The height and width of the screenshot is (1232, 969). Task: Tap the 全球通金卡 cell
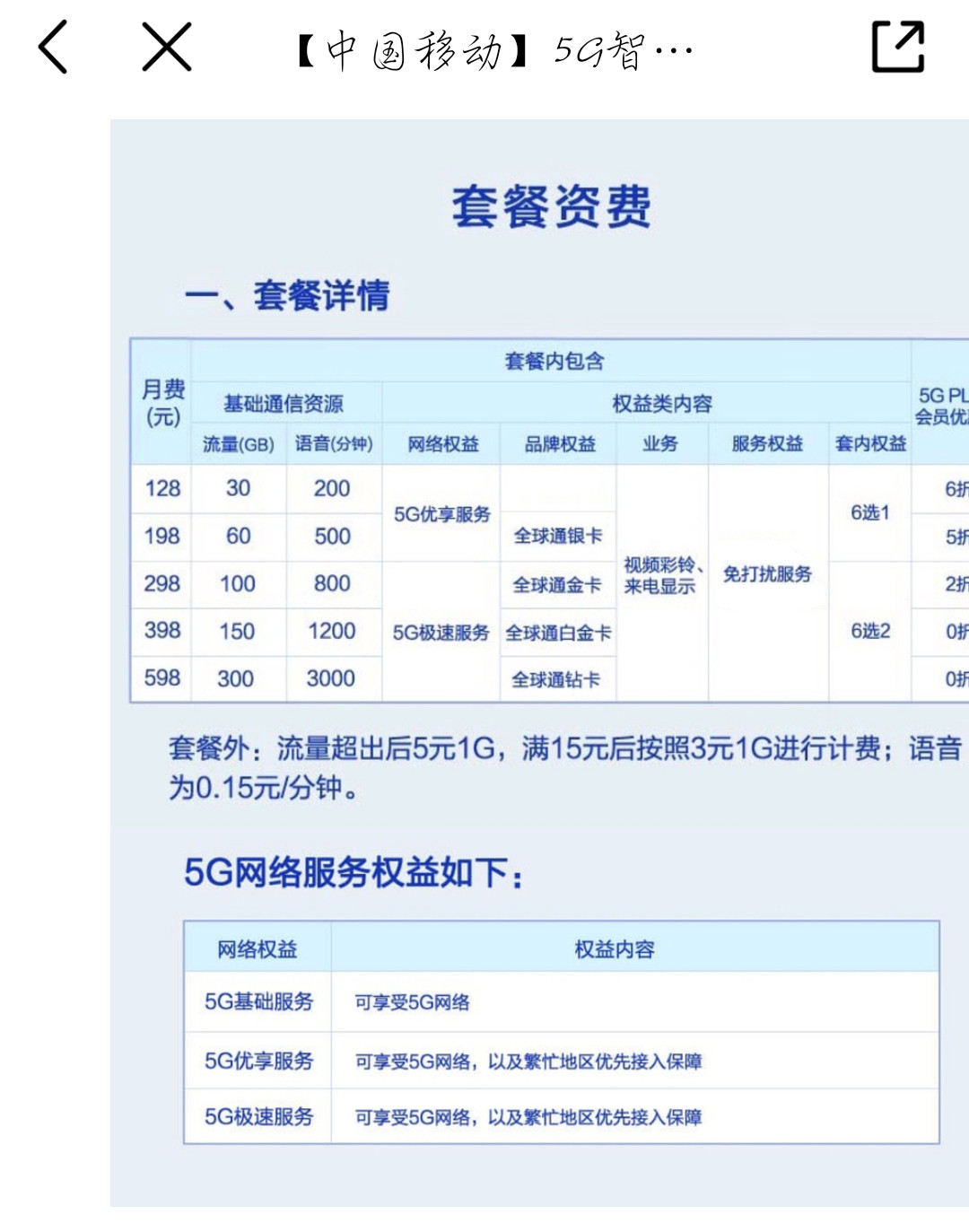(557, 585)
